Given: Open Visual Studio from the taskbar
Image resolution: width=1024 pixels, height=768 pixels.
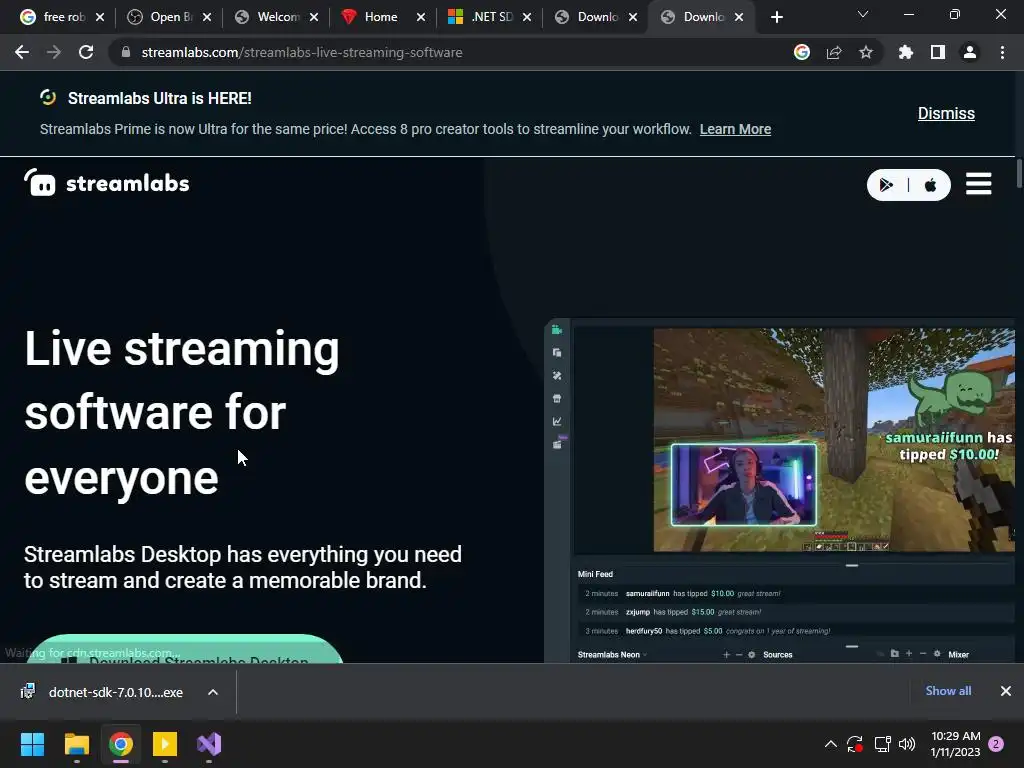Looking at the screenshot, I should click(209, 744).
